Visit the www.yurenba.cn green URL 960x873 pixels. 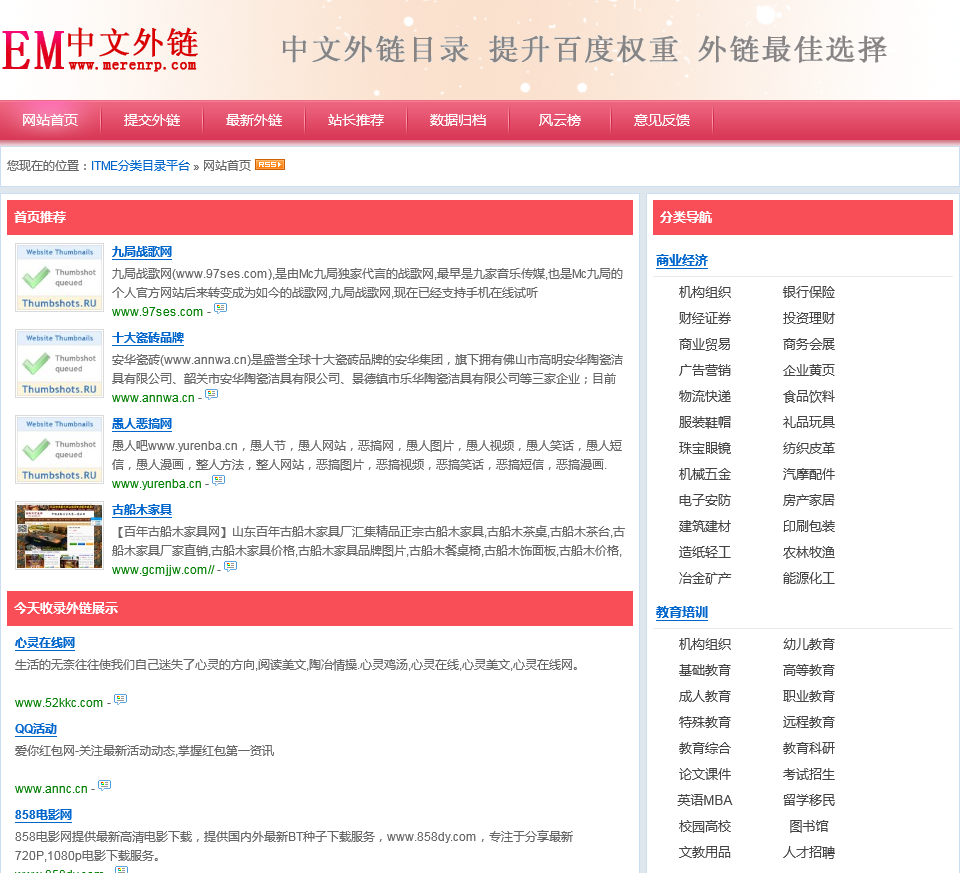point(157,484)
